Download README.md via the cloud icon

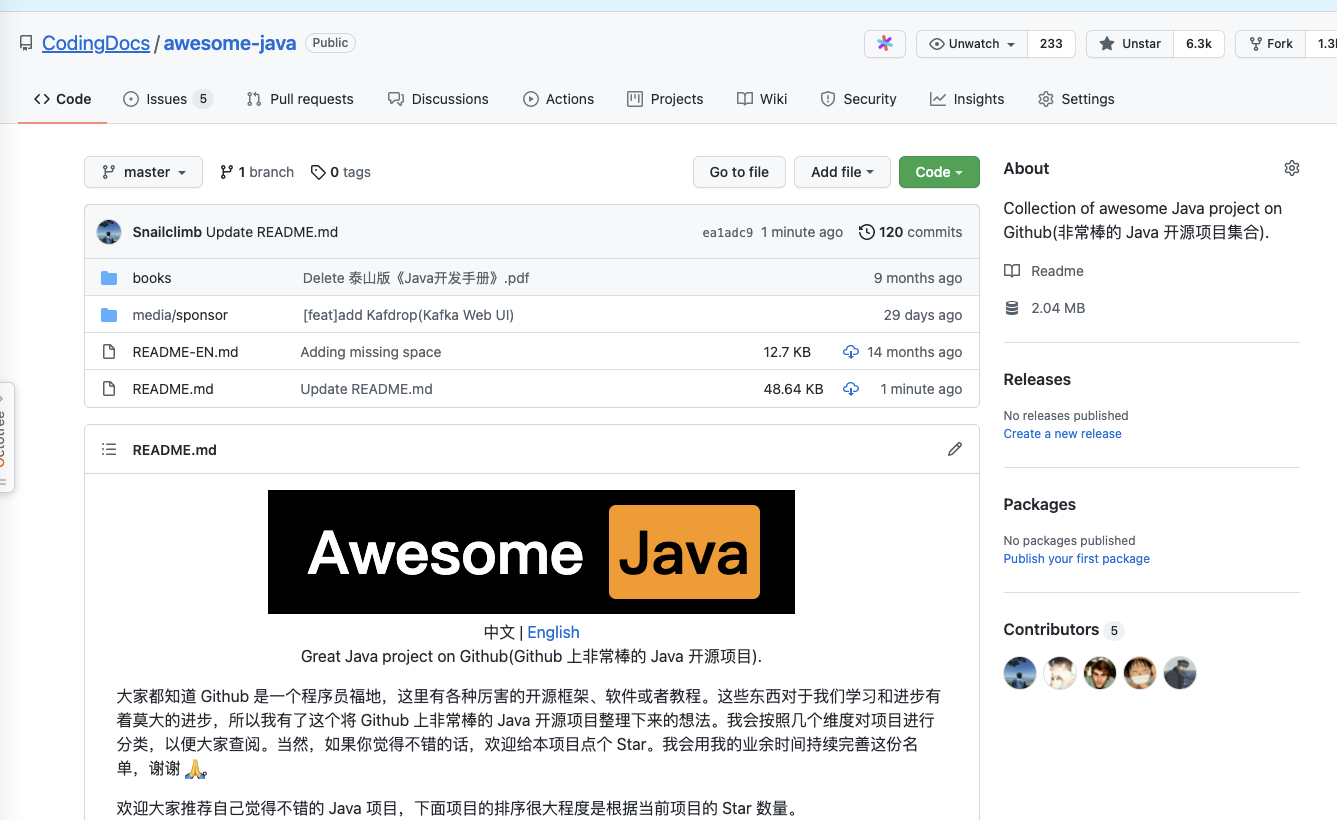point(851,389)
